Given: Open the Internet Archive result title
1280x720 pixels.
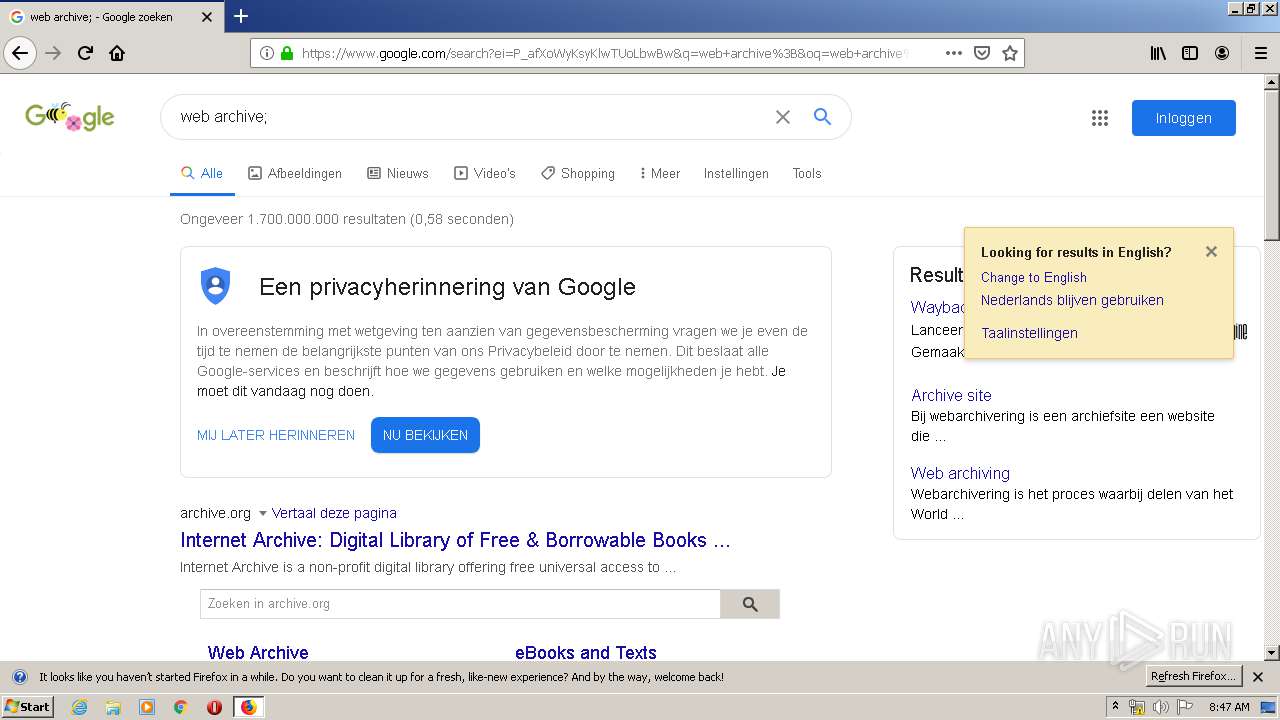Looking at the screenshot, I should point(455,540).
